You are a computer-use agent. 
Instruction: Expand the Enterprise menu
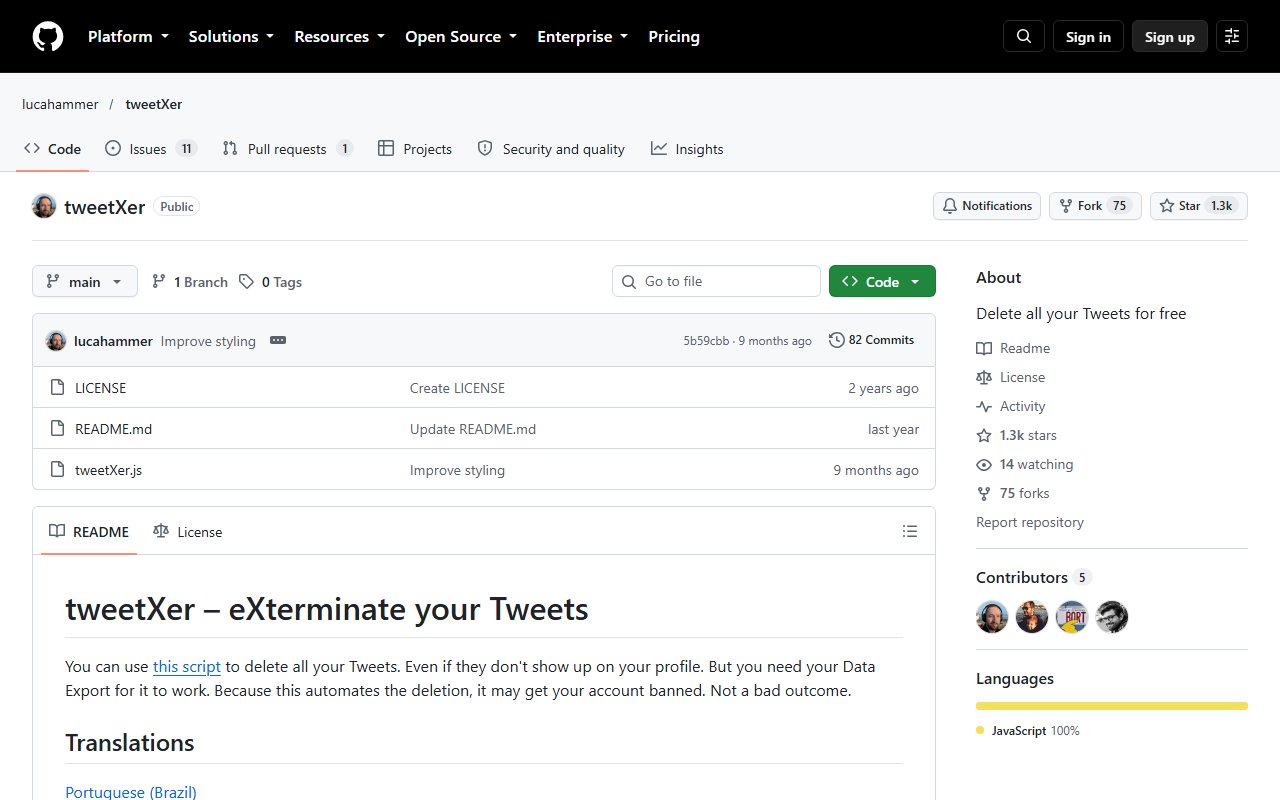coord(583,37)
